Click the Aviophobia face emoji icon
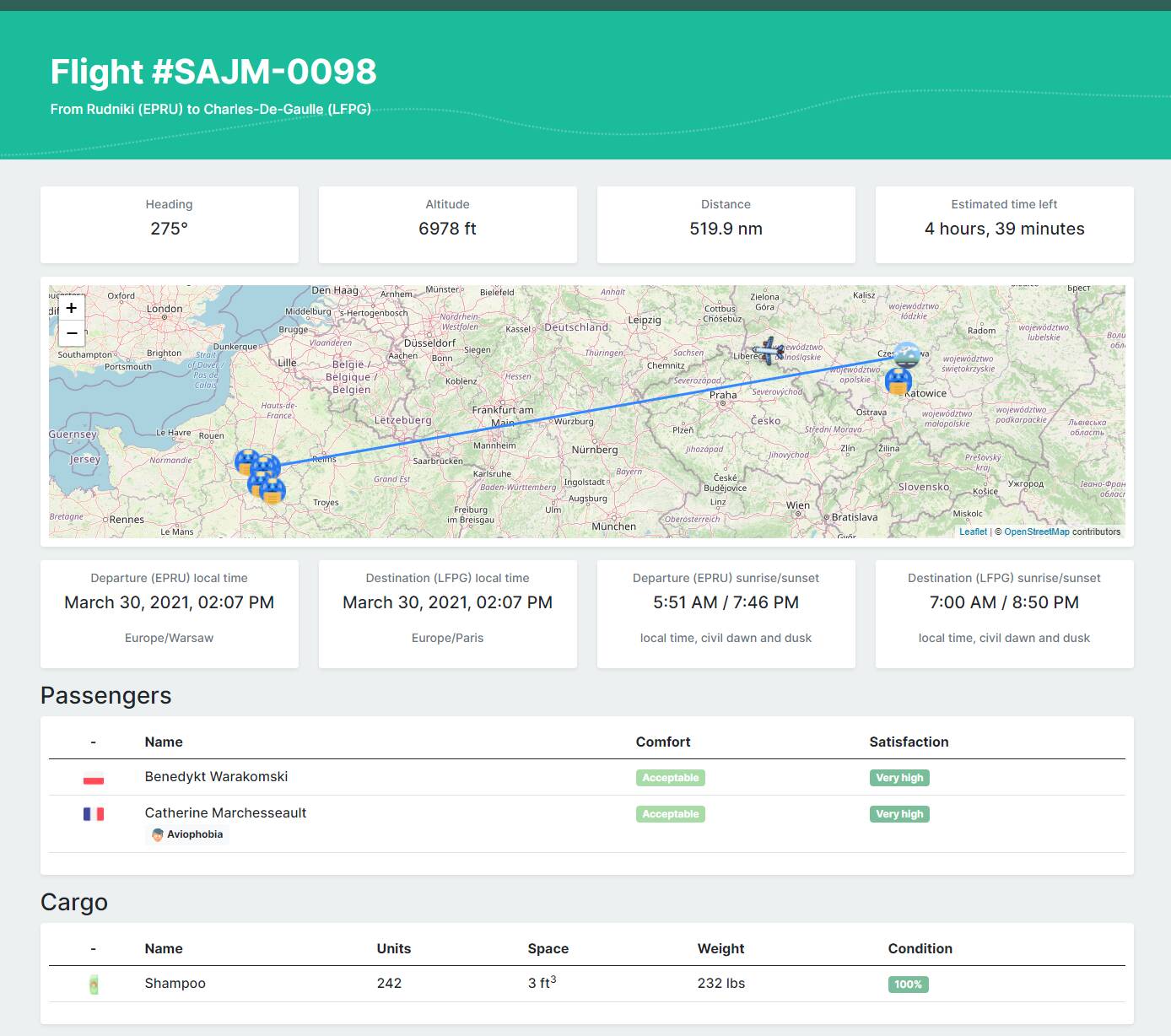 (158, 834)
